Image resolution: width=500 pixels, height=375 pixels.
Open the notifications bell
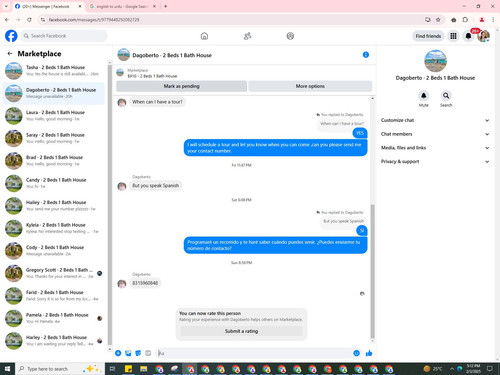tap(468, 36)
